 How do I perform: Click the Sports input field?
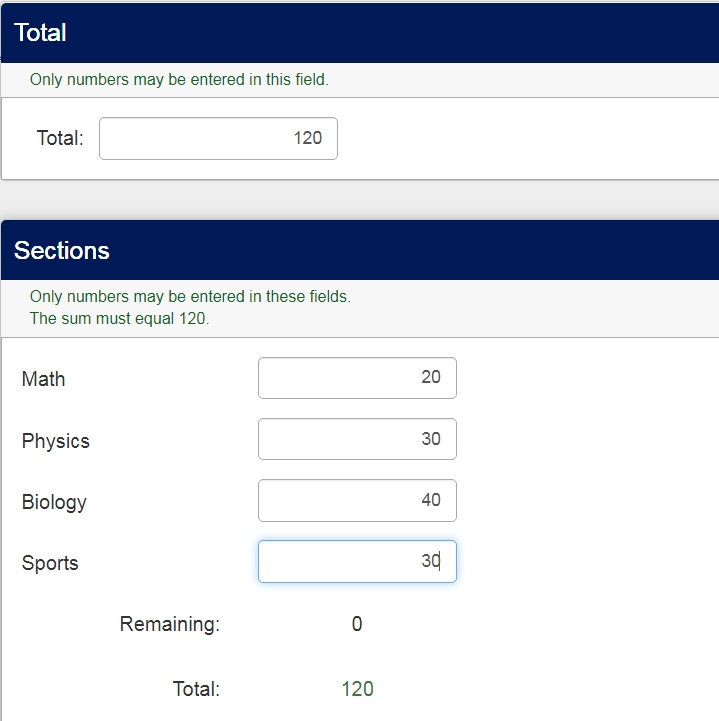pos(357,562)
